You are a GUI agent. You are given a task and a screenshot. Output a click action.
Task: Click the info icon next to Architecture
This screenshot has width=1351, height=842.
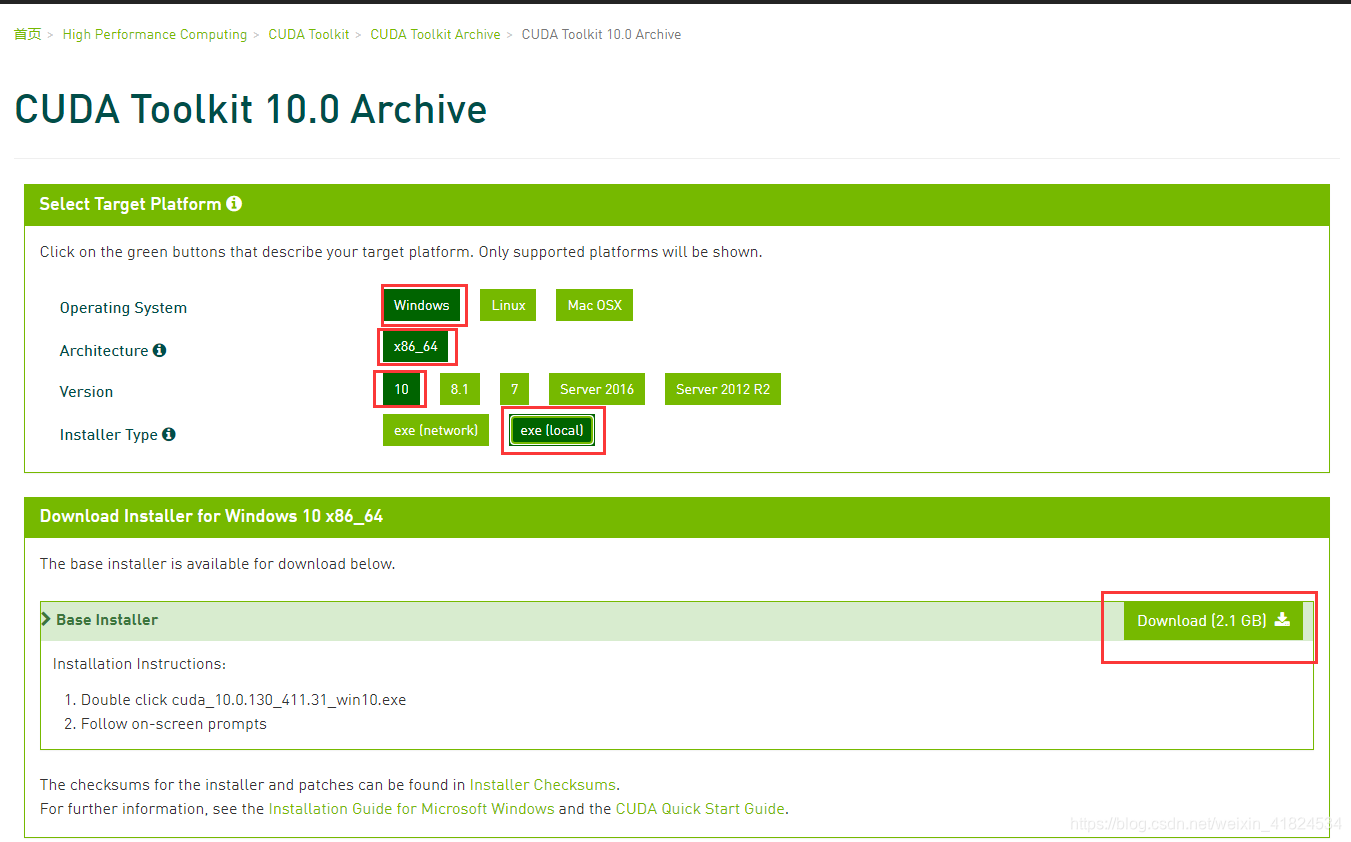pos(160,350)
